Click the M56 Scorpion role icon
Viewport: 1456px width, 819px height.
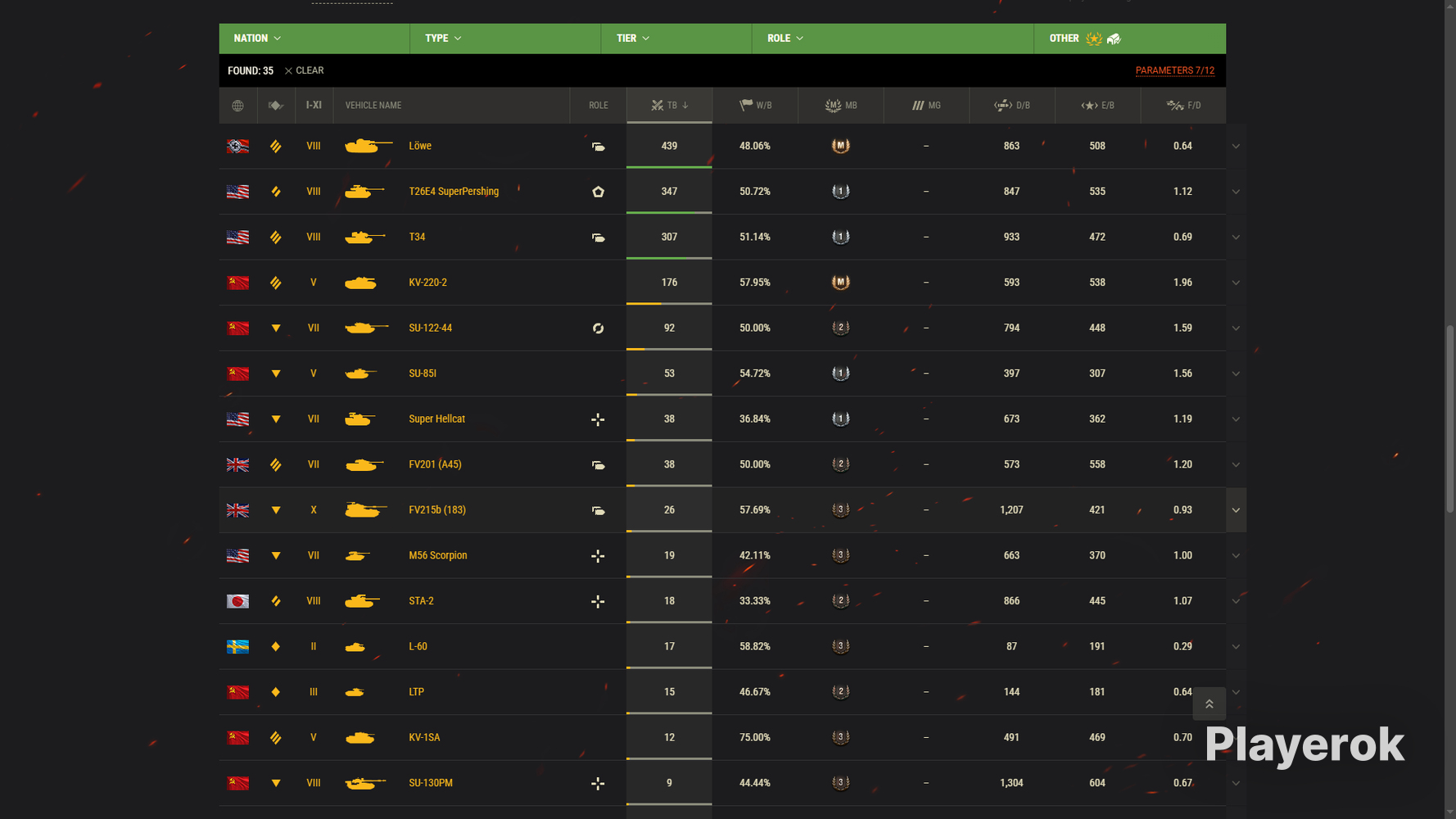[x=599, y=556]
